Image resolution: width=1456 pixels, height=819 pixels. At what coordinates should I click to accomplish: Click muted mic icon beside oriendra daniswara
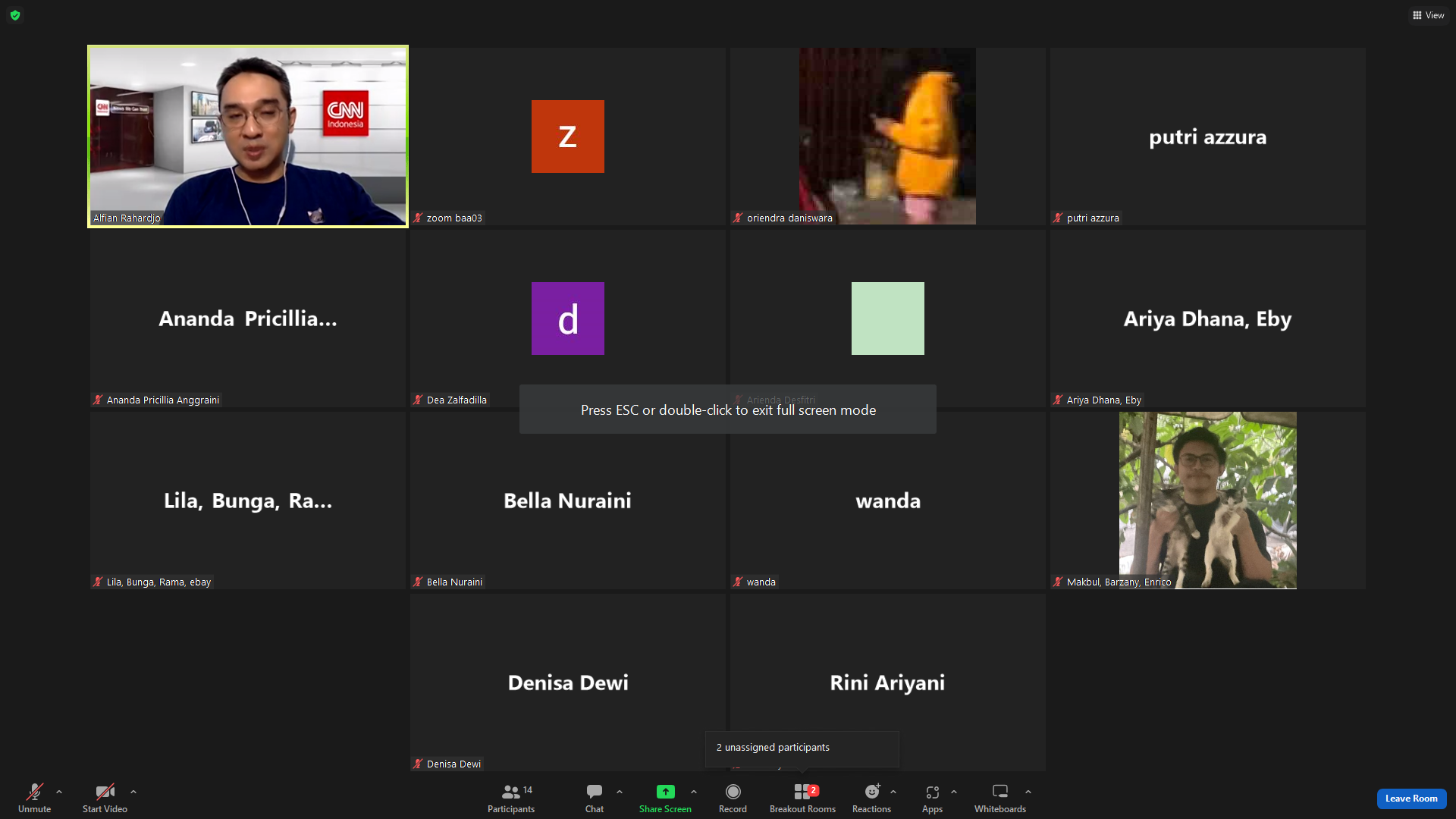[738, 218]
